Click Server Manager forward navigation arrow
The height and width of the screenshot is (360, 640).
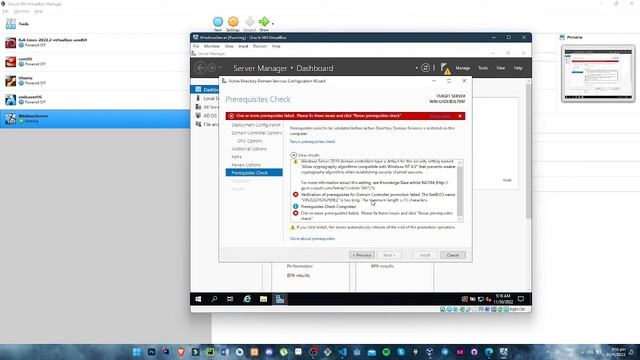click(x=211, y=68)
